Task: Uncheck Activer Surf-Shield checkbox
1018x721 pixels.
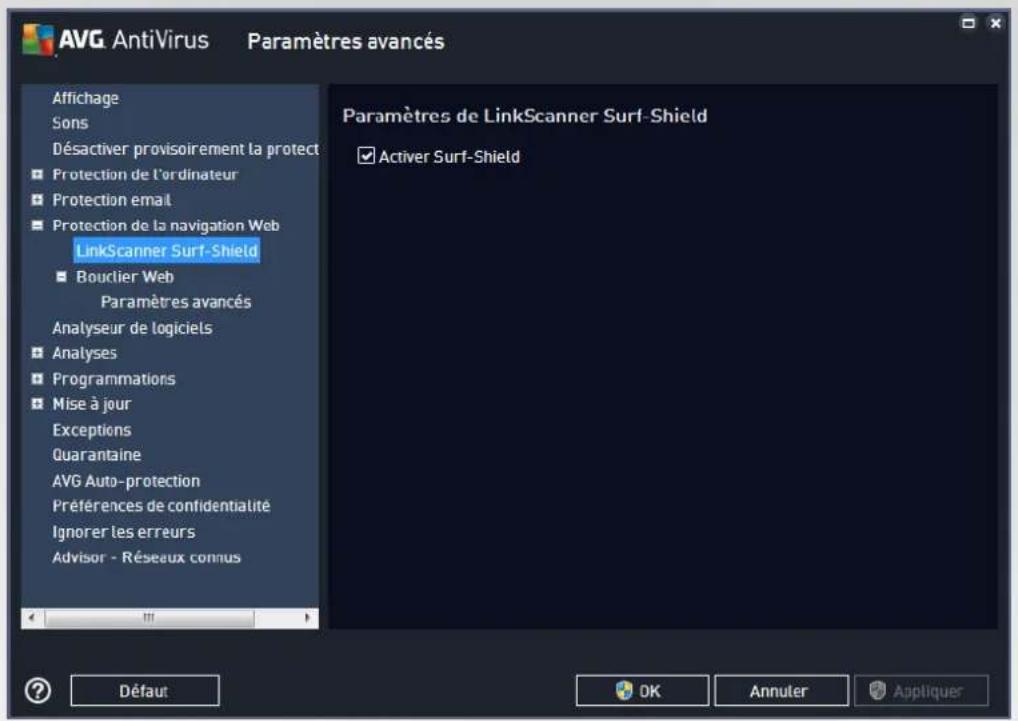Action: coord(366,156)
